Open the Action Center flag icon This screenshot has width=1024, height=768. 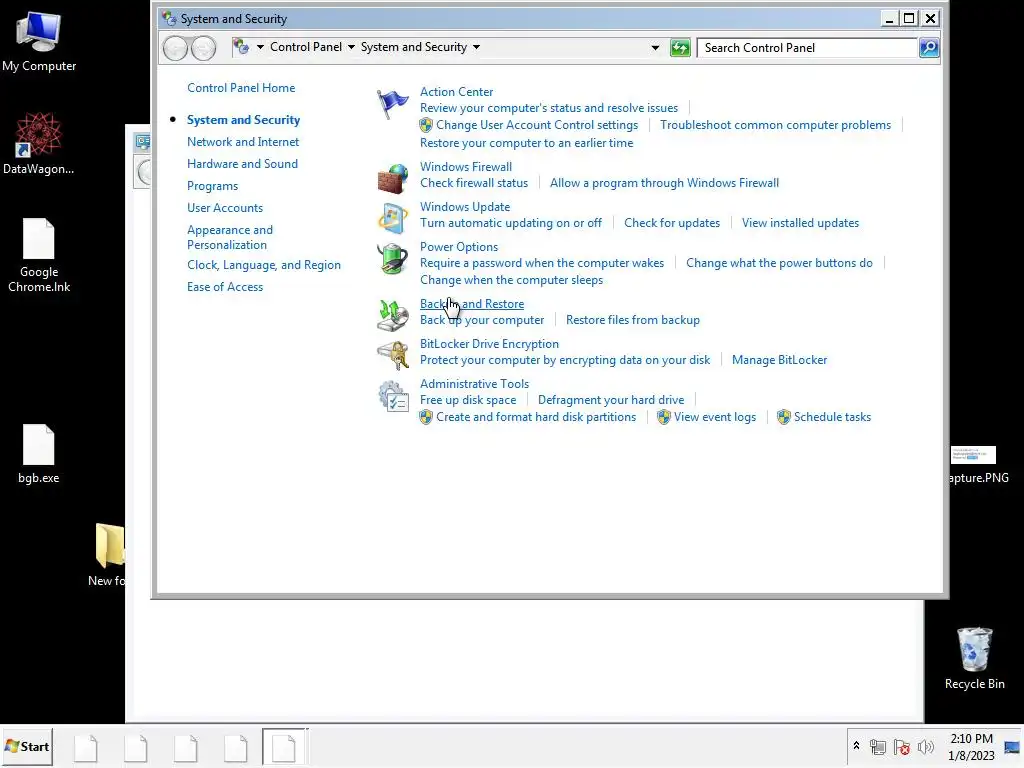(x=392, y=104)
